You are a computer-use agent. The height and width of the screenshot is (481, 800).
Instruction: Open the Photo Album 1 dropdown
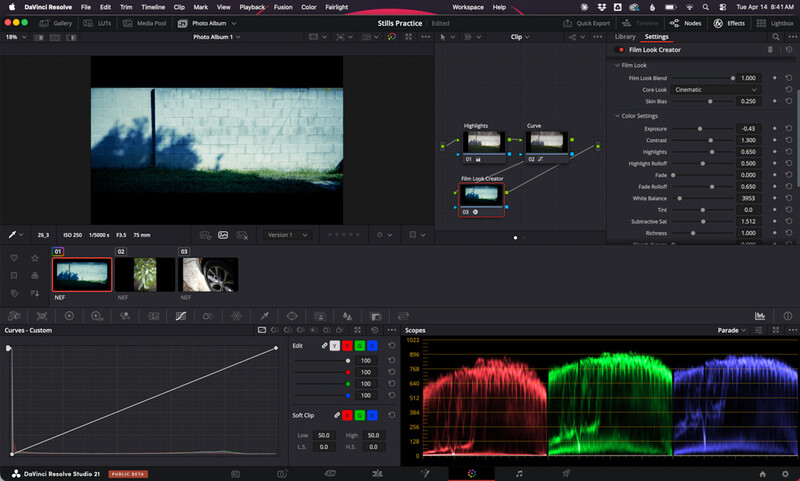(216, 37)
